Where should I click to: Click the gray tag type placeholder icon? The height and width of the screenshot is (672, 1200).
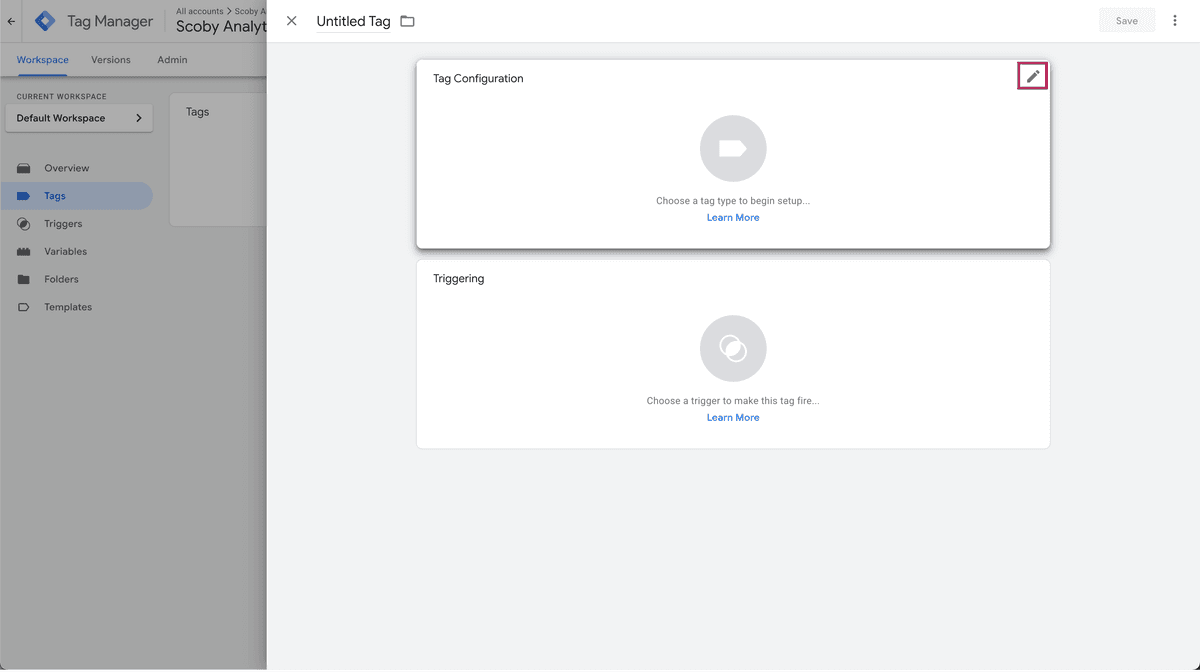click(733, 149)
